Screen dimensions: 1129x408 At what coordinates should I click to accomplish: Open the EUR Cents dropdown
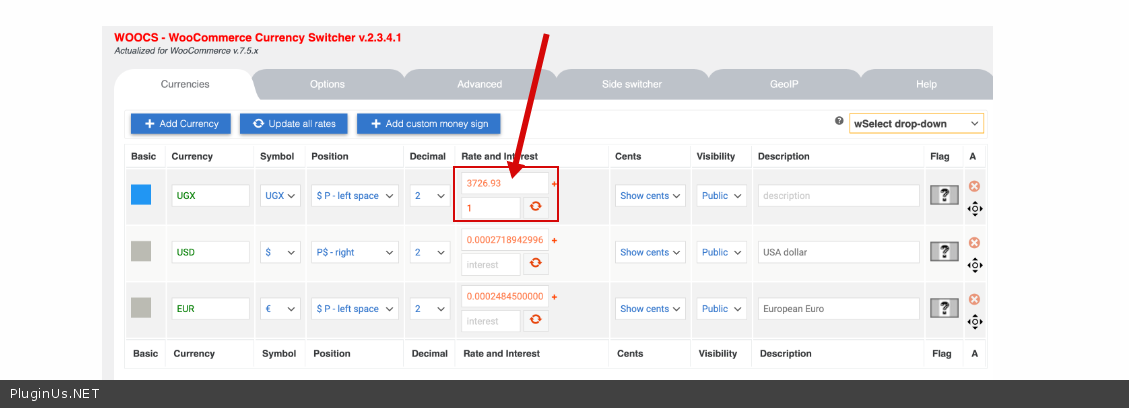click(650, 309)
